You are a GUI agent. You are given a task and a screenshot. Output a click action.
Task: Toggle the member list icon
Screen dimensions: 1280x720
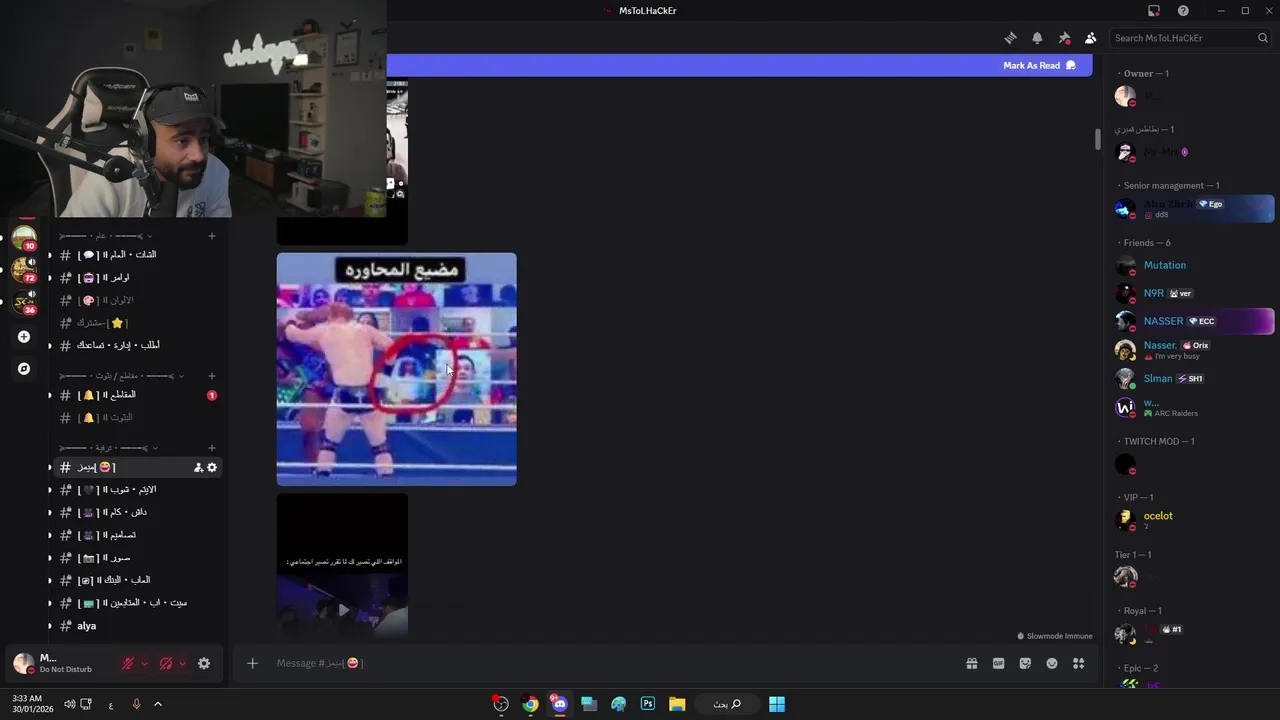(x=1090, y=38)
